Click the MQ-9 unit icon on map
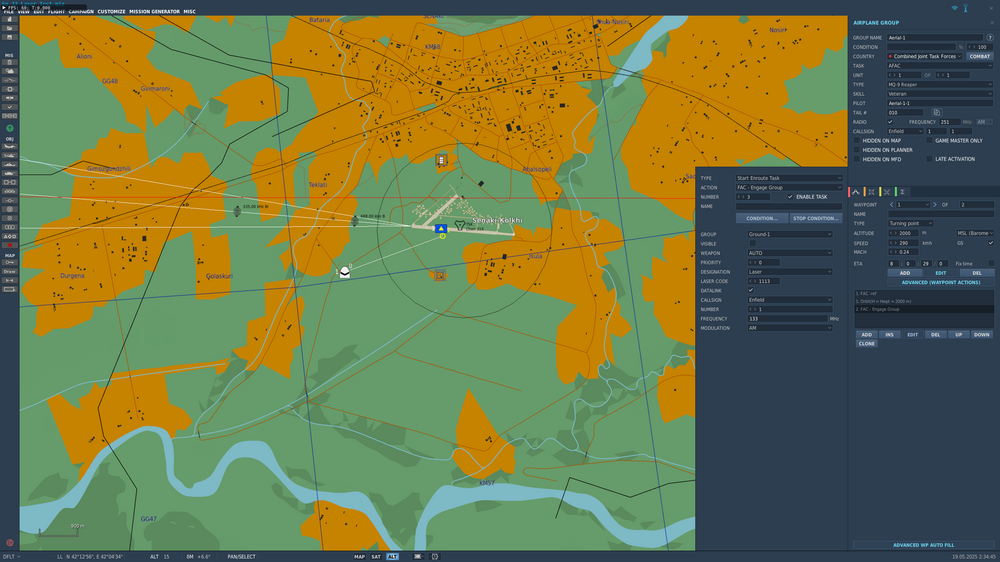The height and width of the screenshot is (562, 1000). pyautogui.click(x=344, y=272)
